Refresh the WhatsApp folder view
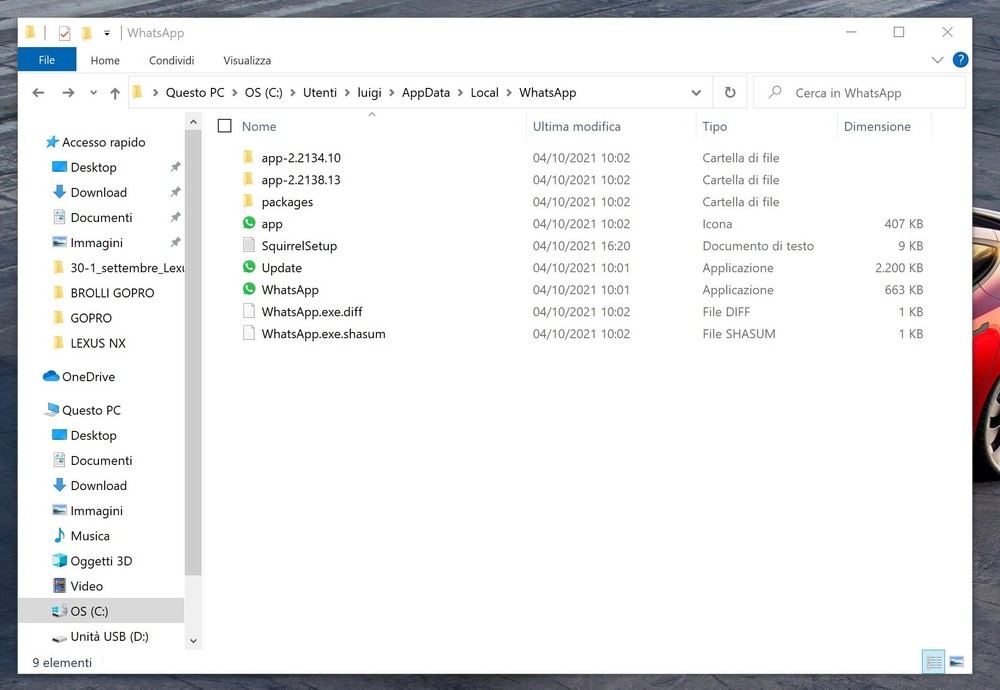The width and height of the screenshot is (1000, 690). click(x=730, y=92)
